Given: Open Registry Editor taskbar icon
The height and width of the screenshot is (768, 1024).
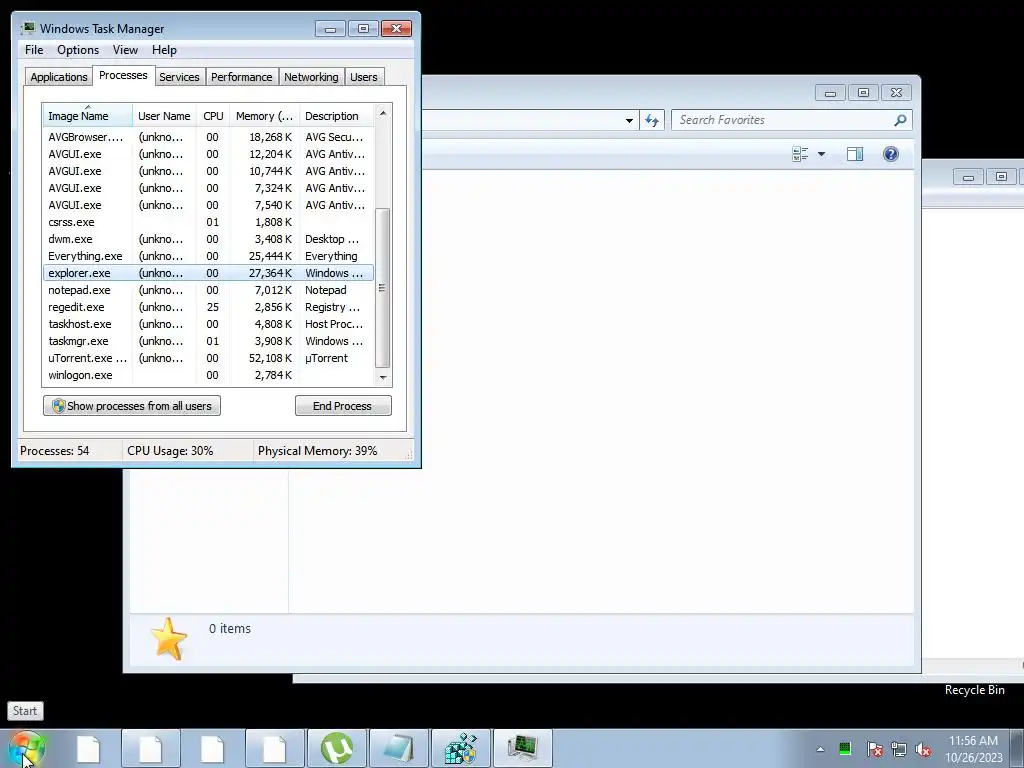Looking at the screenshot, I should (x=460, y=748).
